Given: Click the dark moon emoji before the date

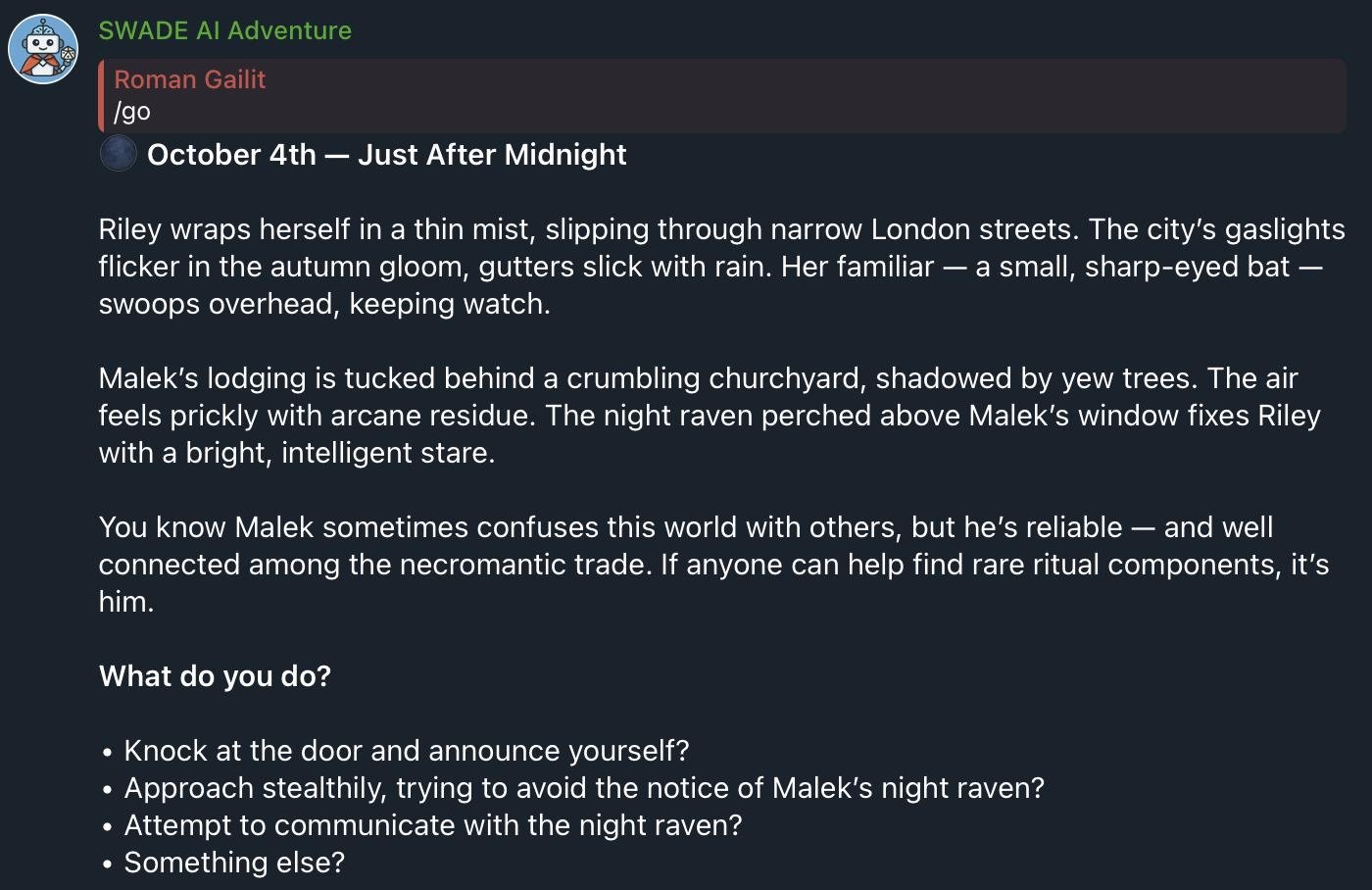Looking at the screenshot, I should coord(119,154).
